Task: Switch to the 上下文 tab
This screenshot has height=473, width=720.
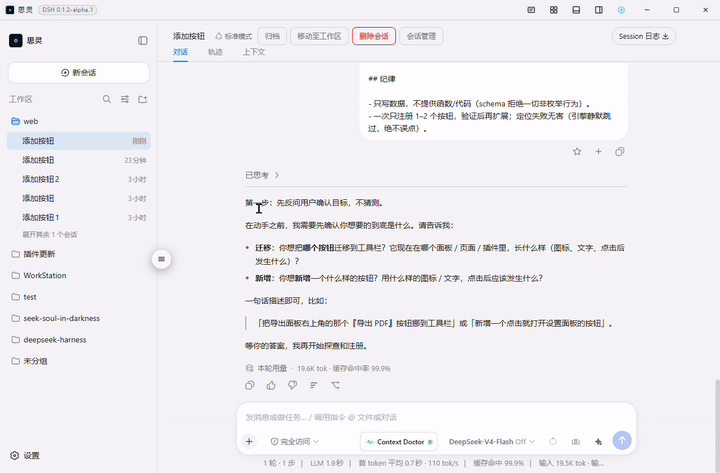Action: click(x=254, y=52)
